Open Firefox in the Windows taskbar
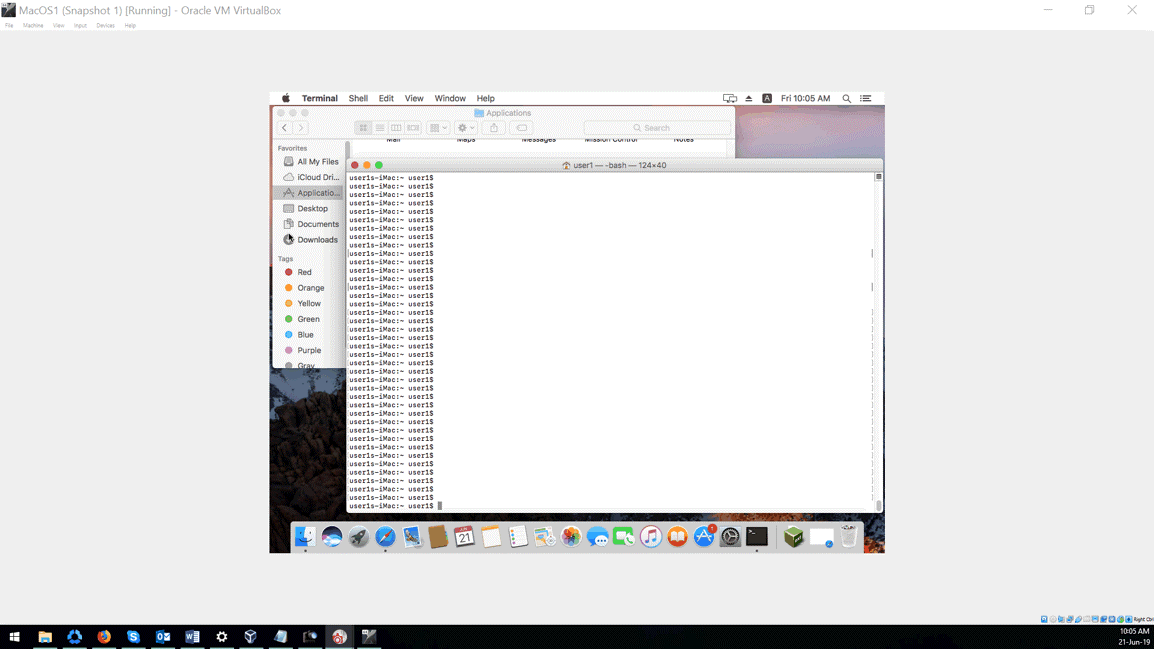Image resolution: width=1154 pixels, height=649 pixels. click(104, 636)
